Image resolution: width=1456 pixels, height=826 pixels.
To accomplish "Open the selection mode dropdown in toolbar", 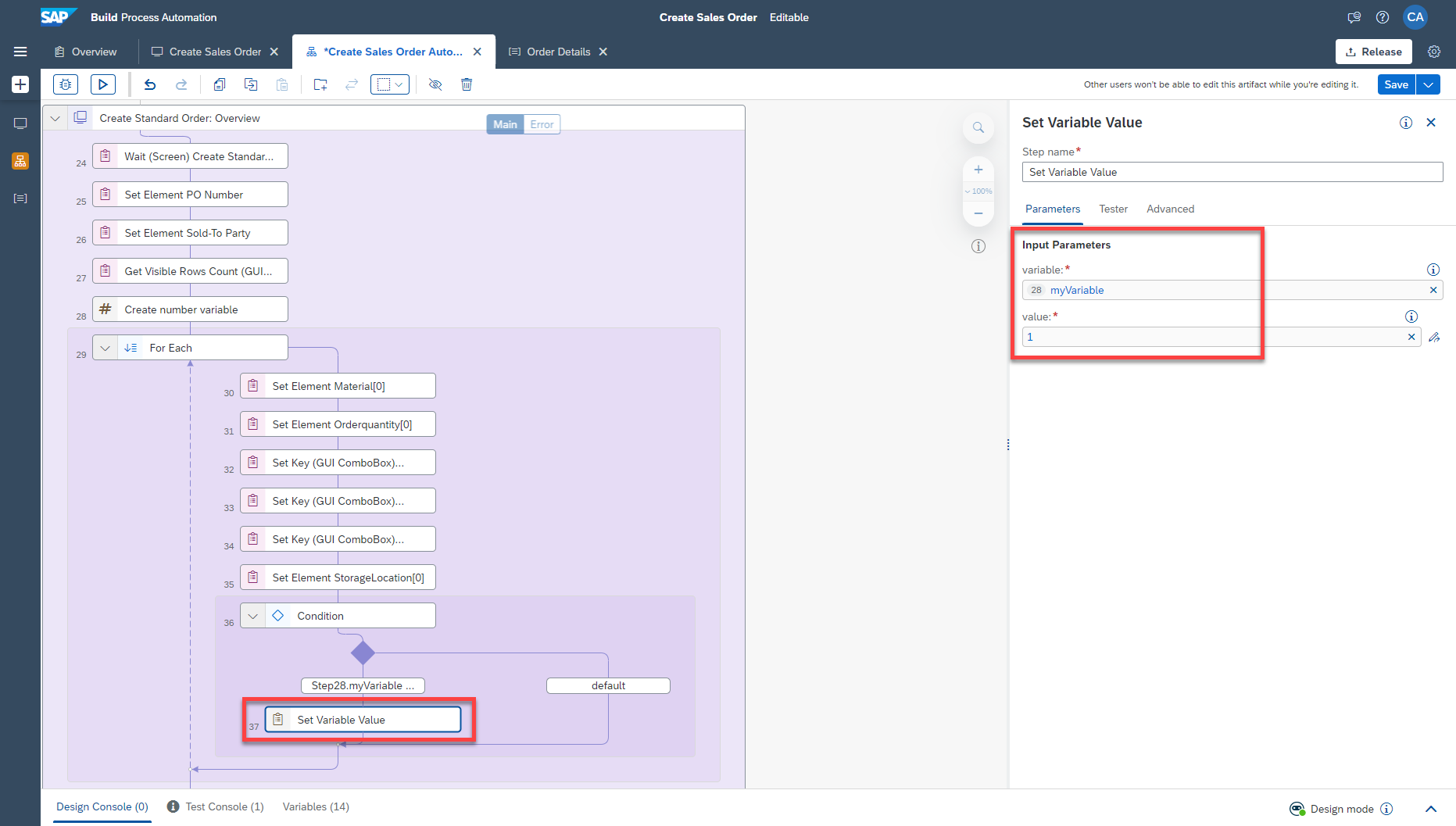I will click(389, 84).
